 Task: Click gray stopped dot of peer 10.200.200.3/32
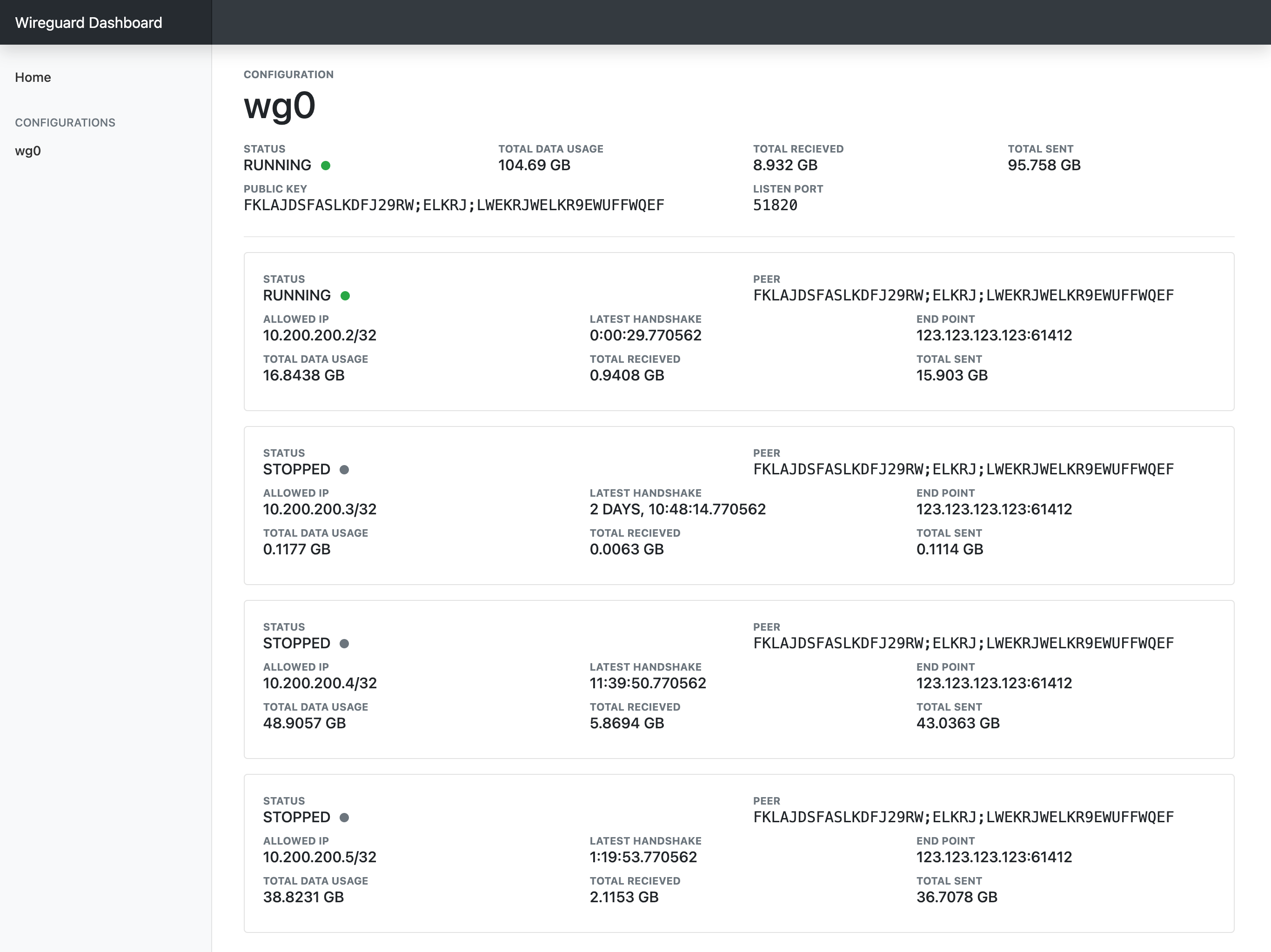coord(344,470)
